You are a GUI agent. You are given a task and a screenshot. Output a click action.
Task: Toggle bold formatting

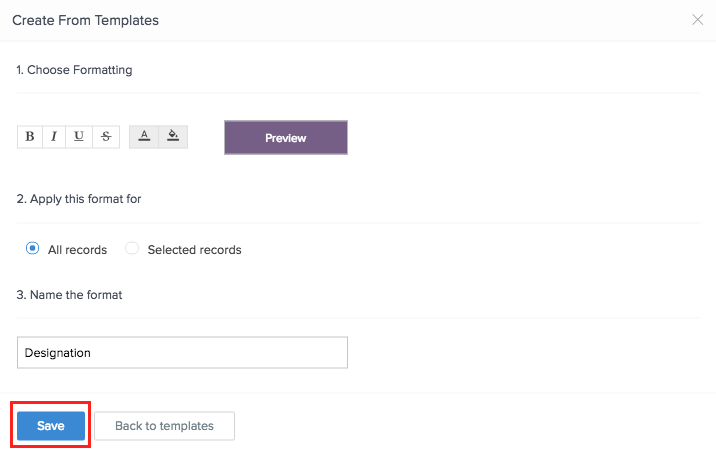30,137
